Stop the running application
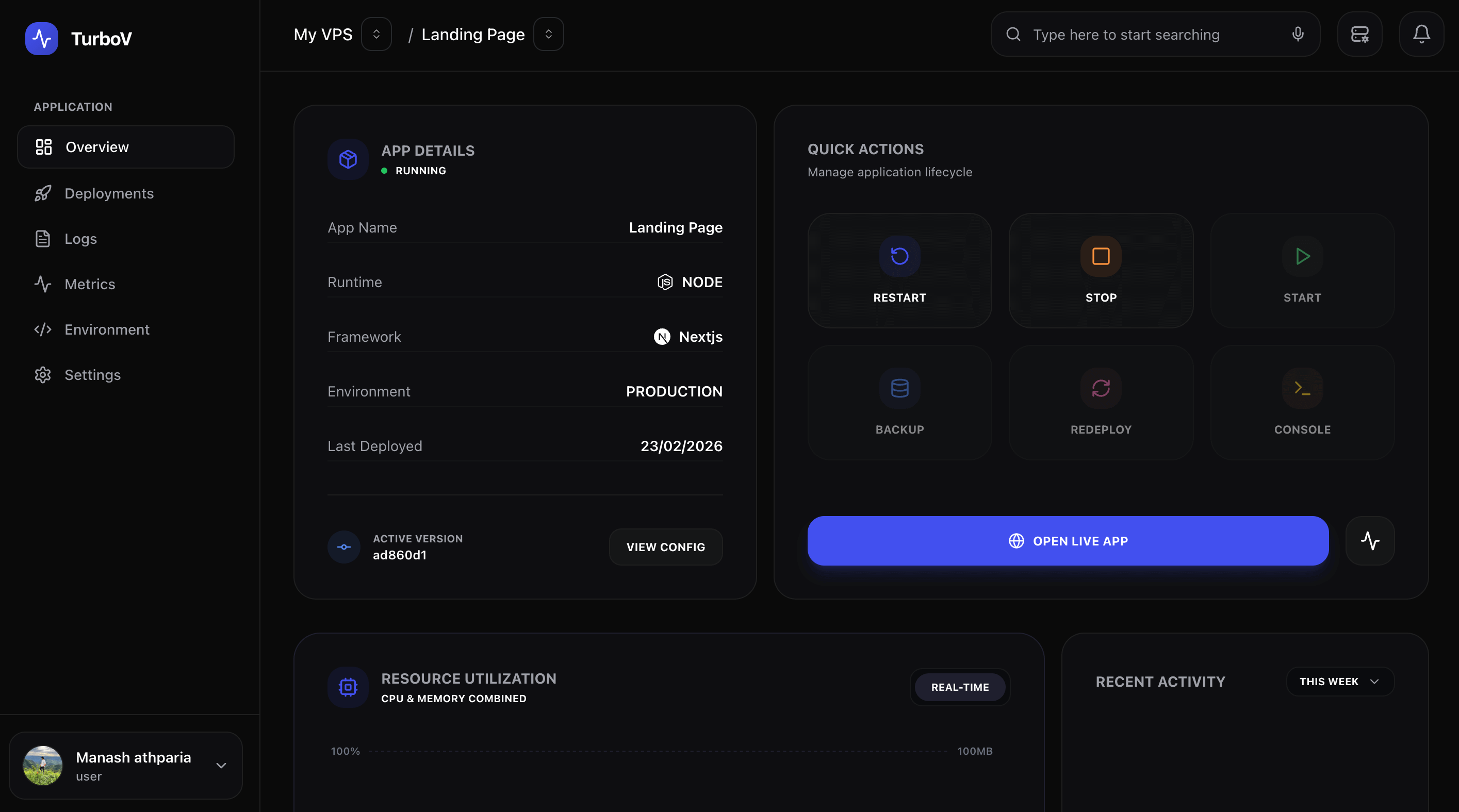 pos(1101,271)
